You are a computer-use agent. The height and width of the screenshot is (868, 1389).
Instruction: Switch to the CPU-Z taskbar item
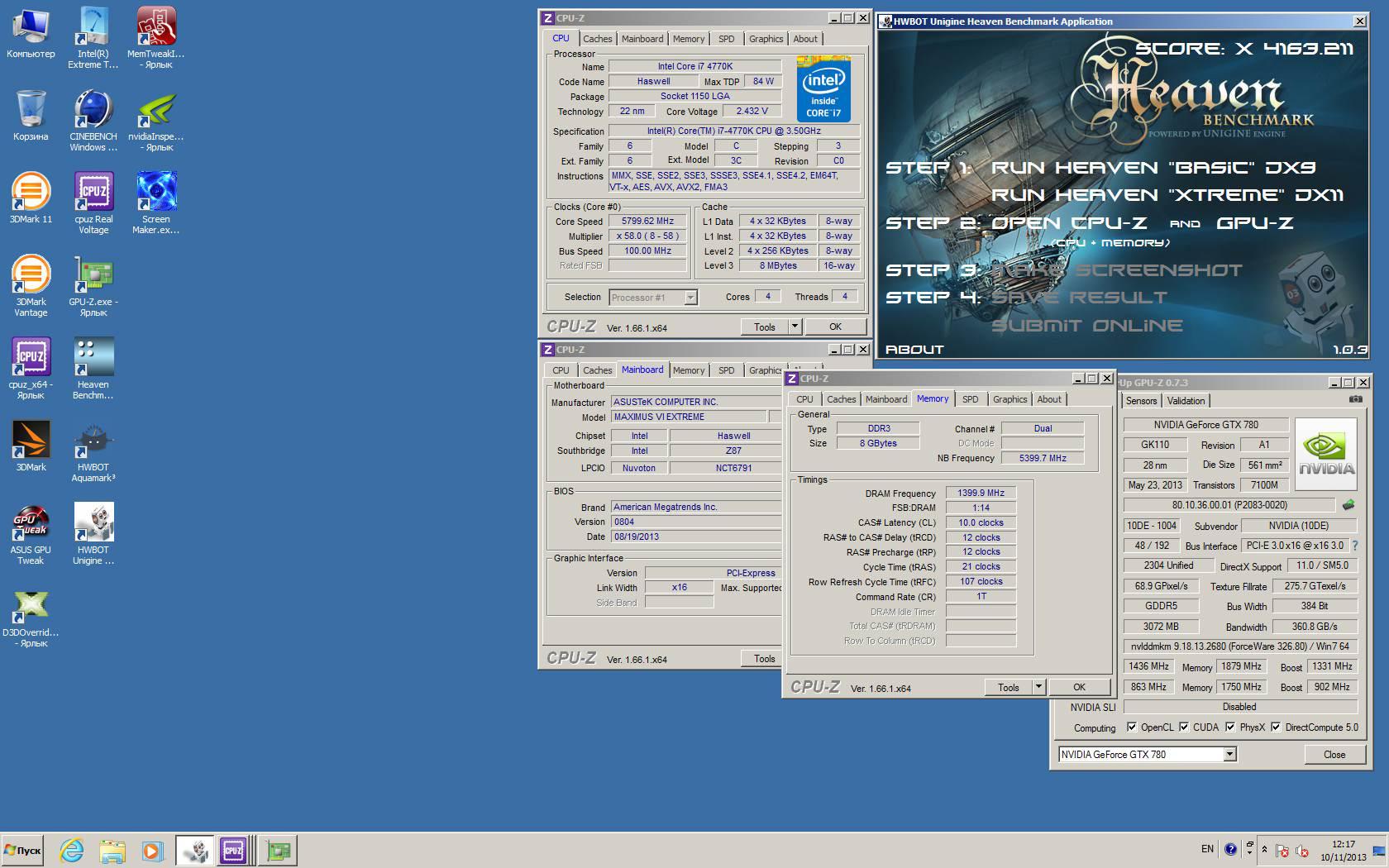click(x=235, y=850)
